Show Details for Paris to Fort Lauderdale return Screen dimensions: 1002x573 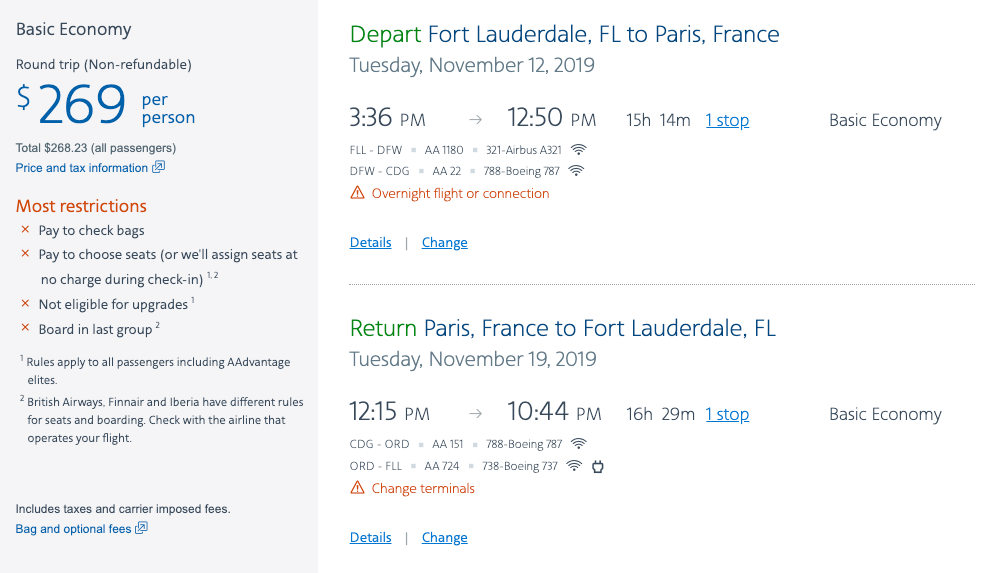(x=370, y=537)
